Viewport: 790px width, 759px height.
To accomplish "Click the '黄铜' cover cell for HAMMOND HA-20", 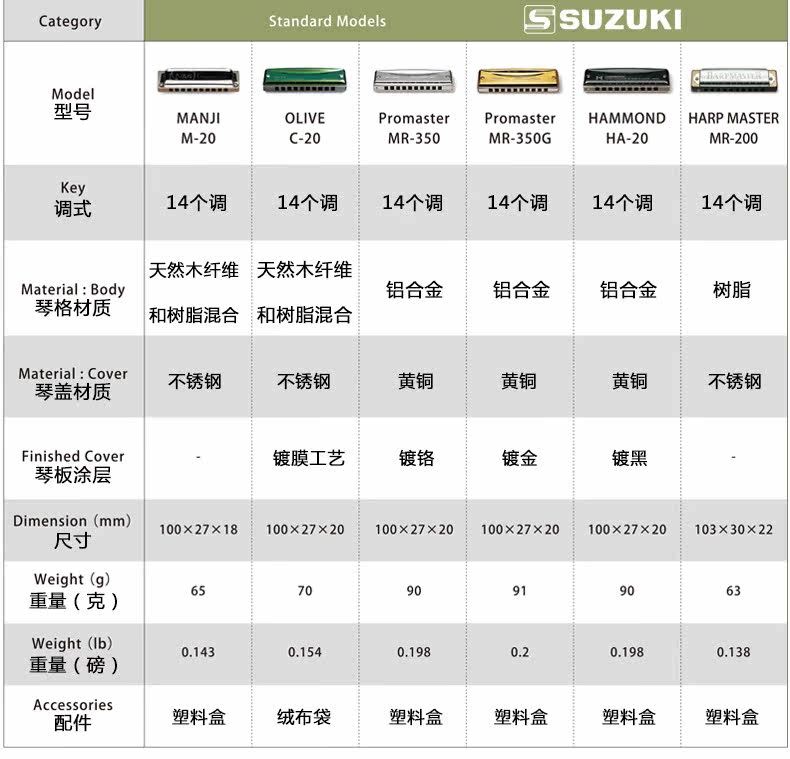I will 629,382.
